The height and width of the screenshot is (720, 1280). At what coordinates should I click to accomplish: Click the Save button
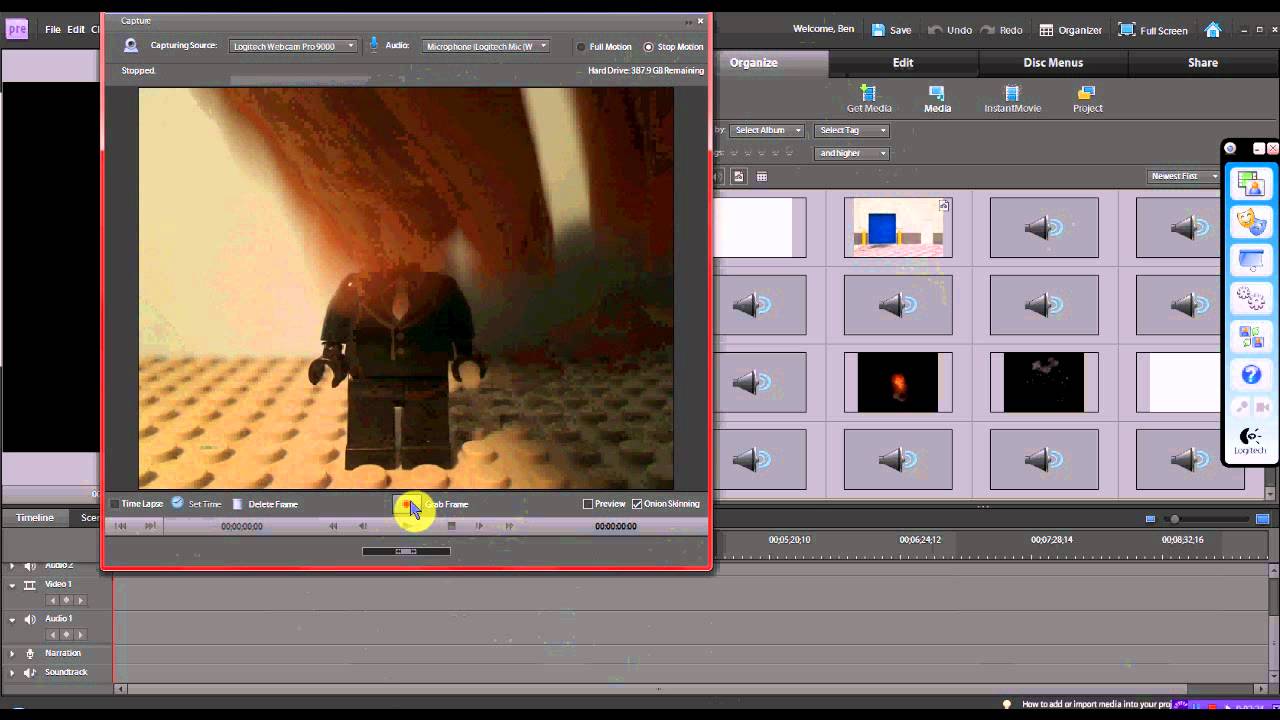891,30
